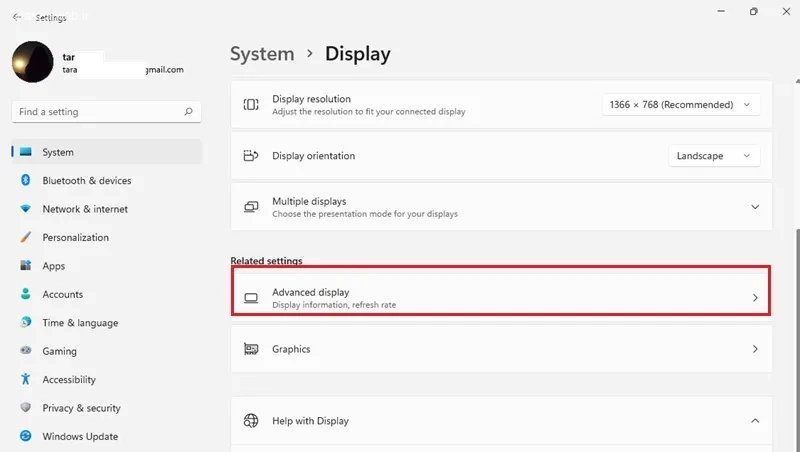This screenshot has height=452, width=800.
Task: Click the Advanced display monitor icon
Action: (251, 298)
